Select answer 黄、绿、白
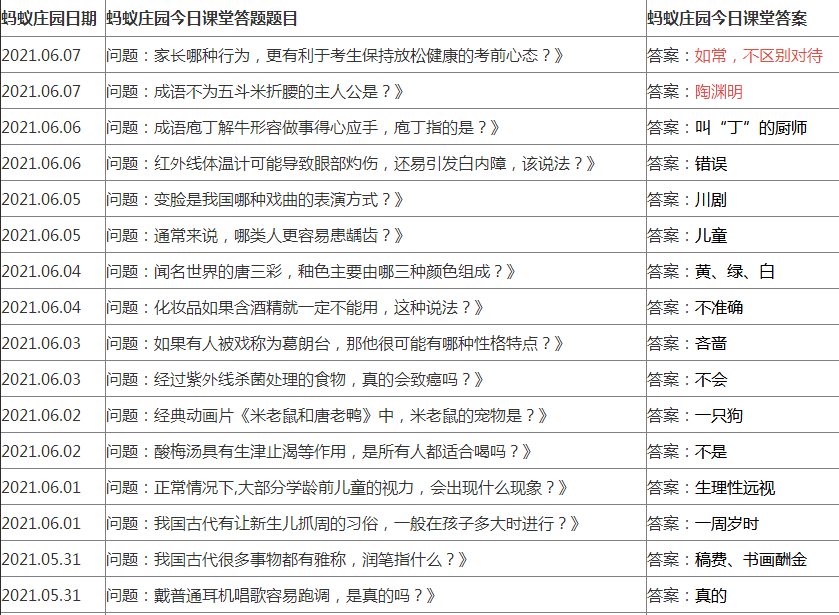 click(735, 271)
